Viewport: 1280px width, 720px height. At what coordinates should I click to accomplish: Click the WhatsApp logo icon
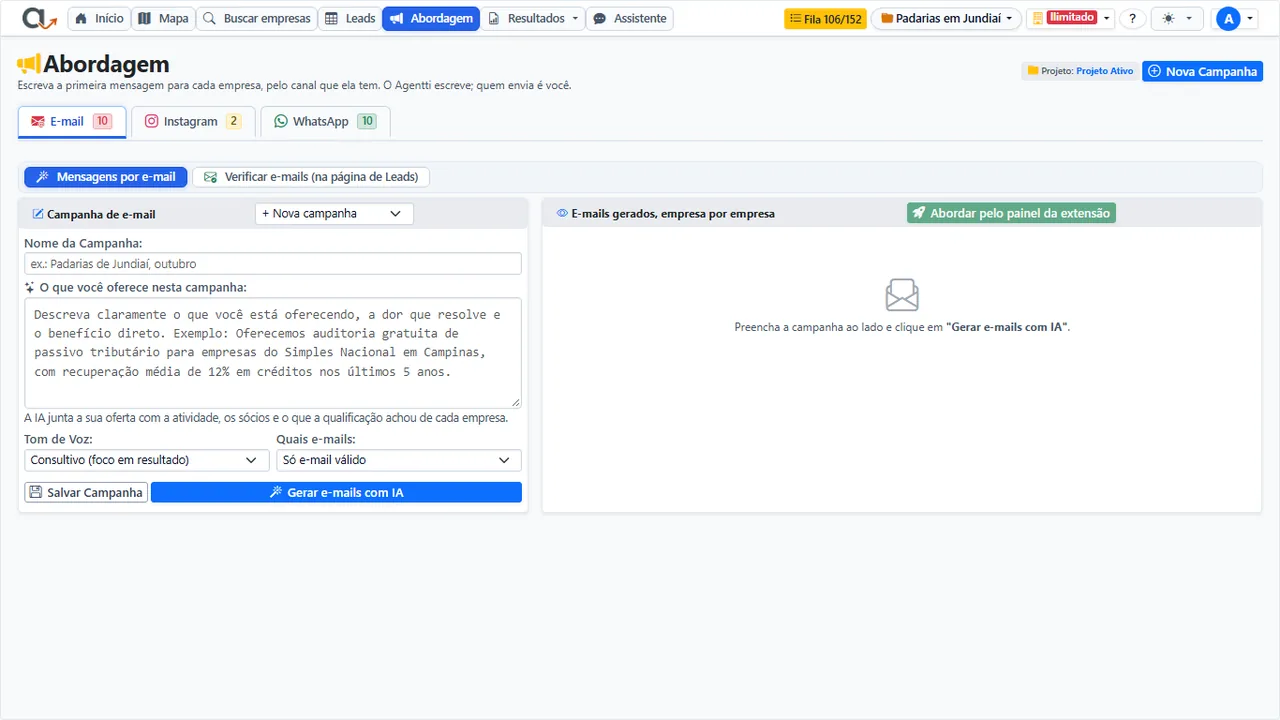pos(281,121)
